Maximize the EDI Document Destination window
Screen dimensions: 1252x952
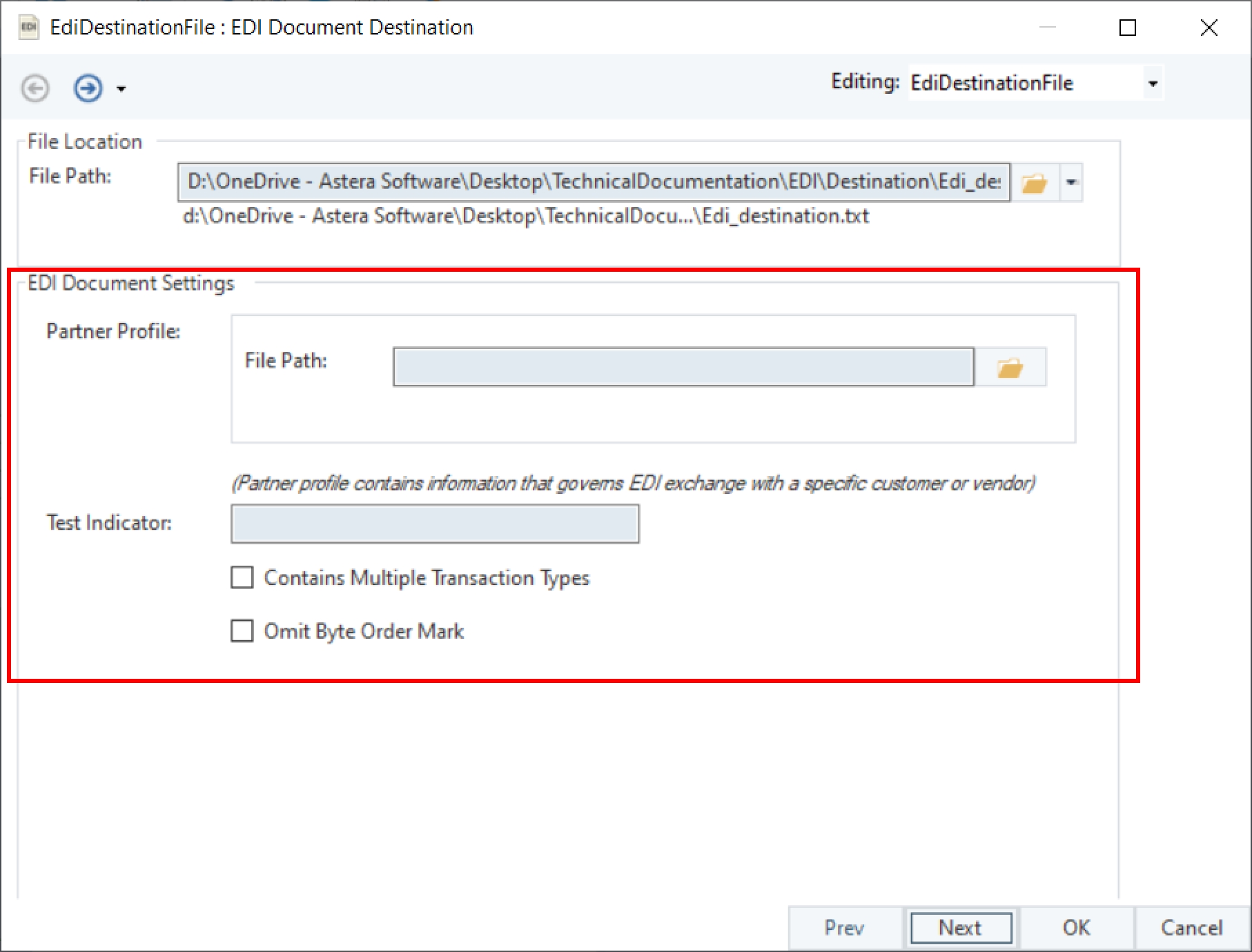tap(1128, 28)
